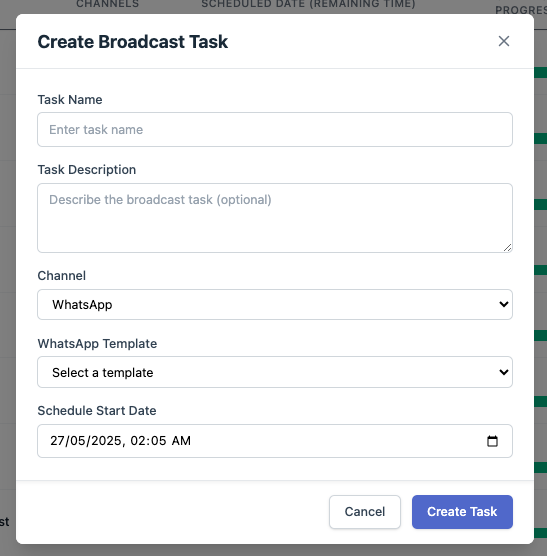Select the AM period in schedule time
Image resolution: width=547 pixels, height=556 pixels.
coord(181,441)
